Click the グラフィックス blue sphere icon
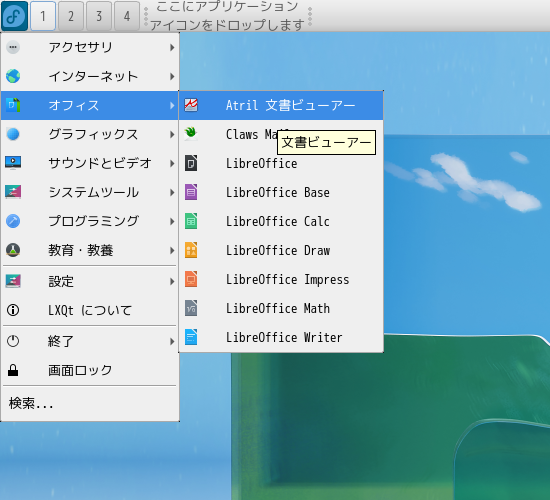Image resolution: width=550 pixels, height=500 pixels. 13,134
